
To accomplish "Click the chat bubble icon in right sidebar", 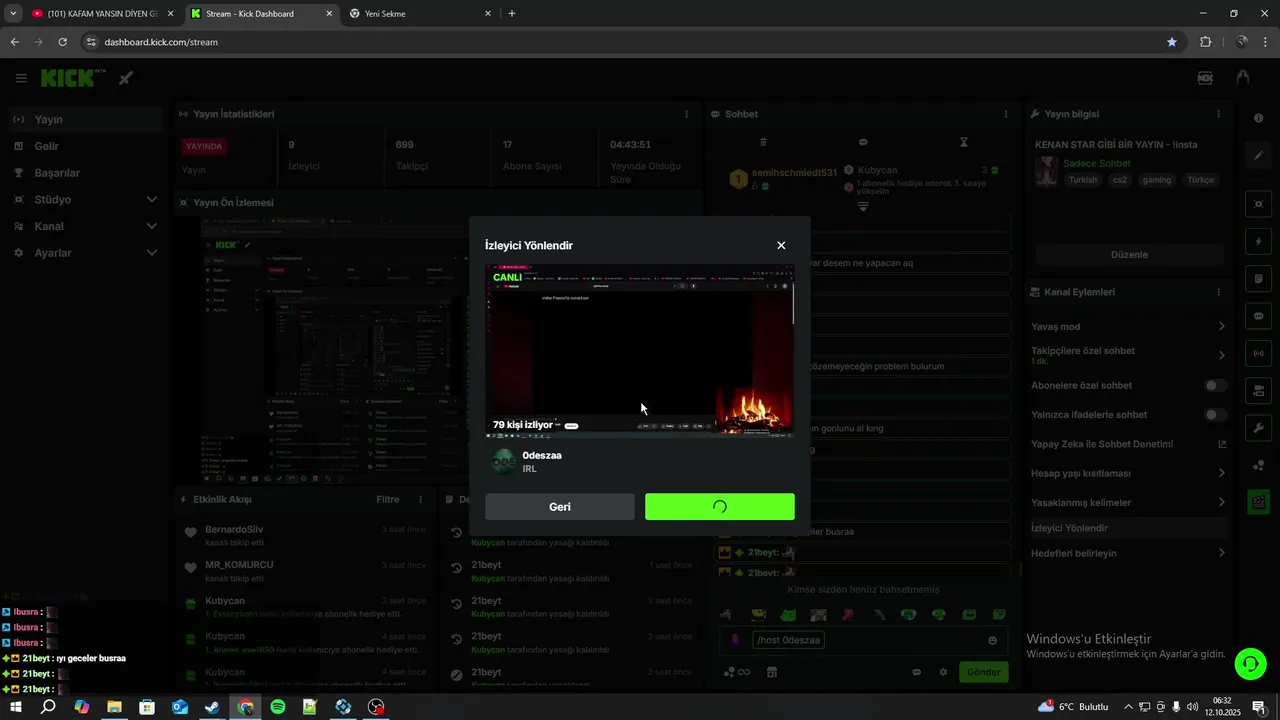I will click(1258, 316).
